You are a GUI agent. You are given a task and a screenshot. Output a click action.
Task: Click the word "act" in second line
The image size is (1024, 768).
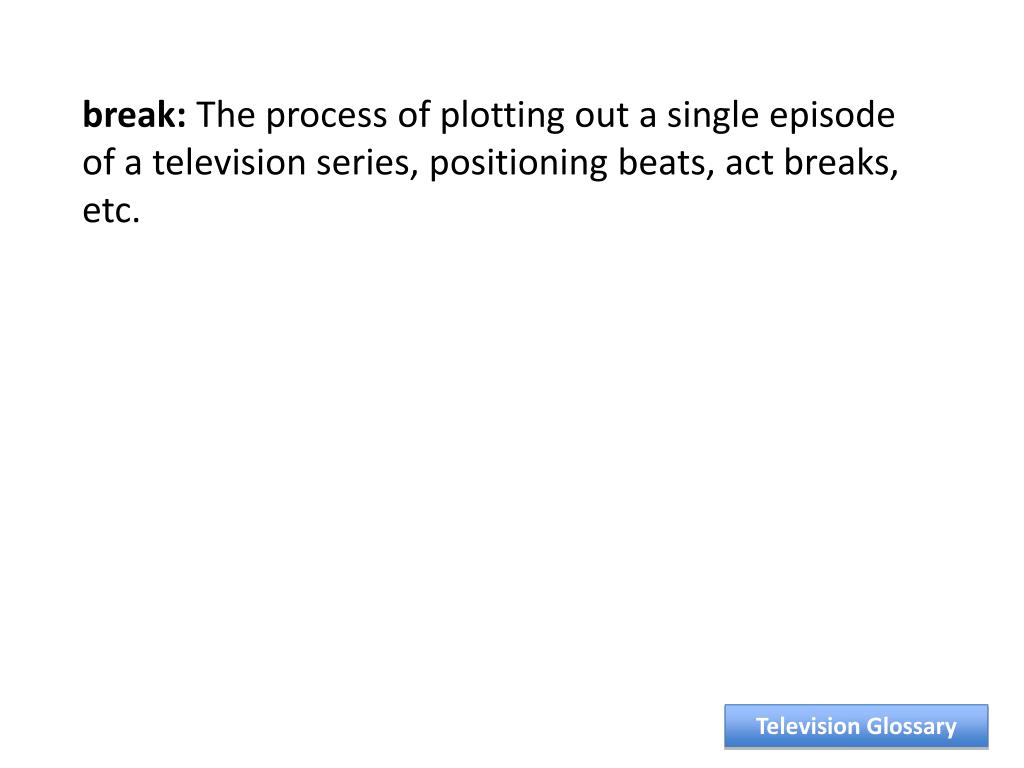pos(749,165)
